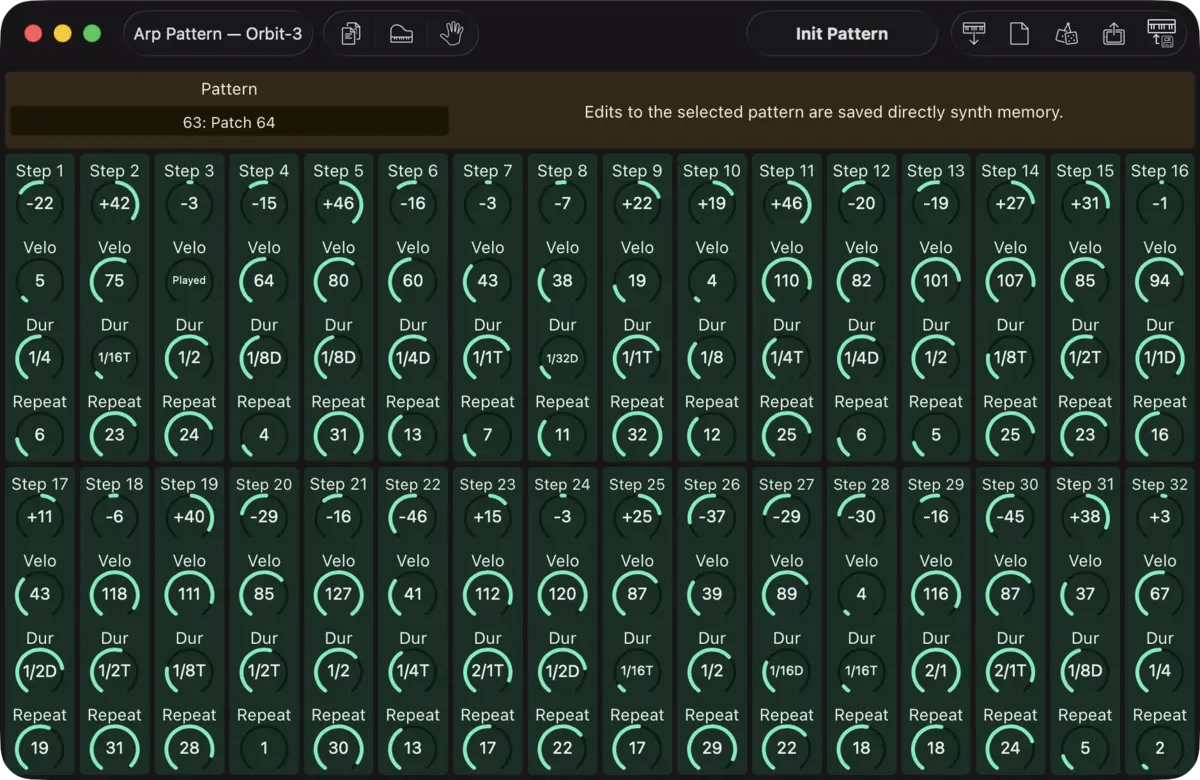Click the Step 11 Velo knob showing 110

click(787, 280)
